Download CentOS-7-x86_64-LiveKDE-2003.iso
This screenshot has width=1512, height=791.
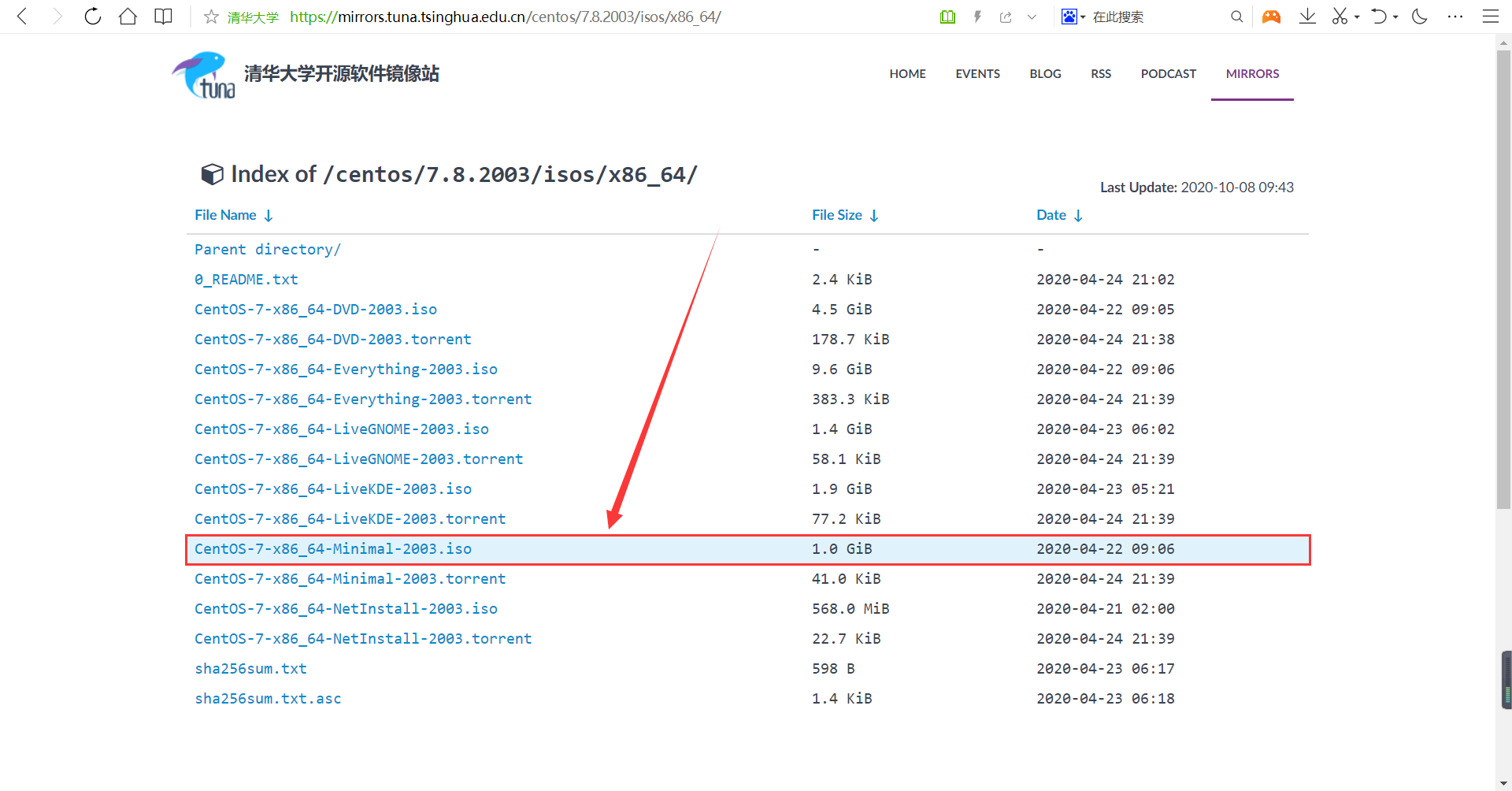(333, 489)
